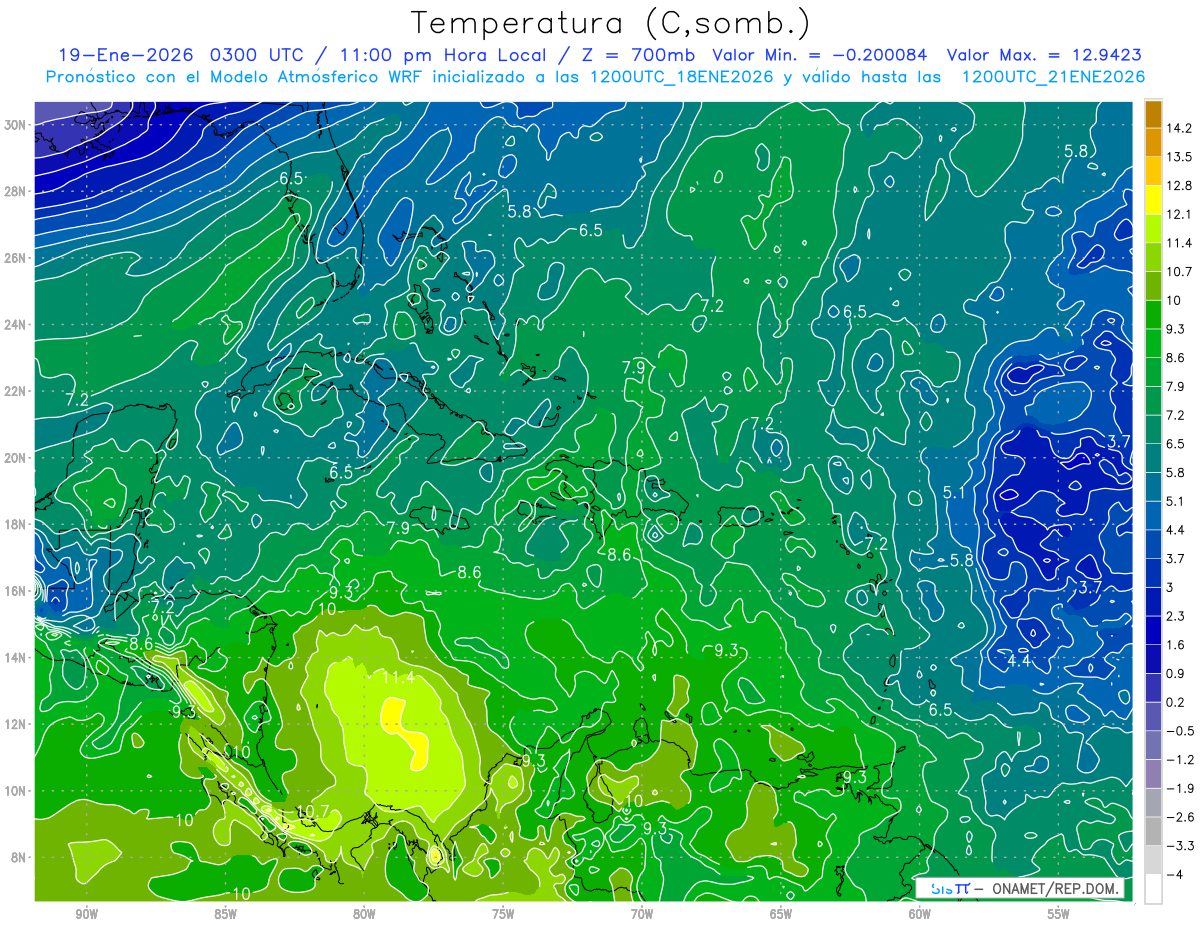Click the "65W" longitude axis label
The width and height of the screenshot is (1200, 927).
[781, 914]
